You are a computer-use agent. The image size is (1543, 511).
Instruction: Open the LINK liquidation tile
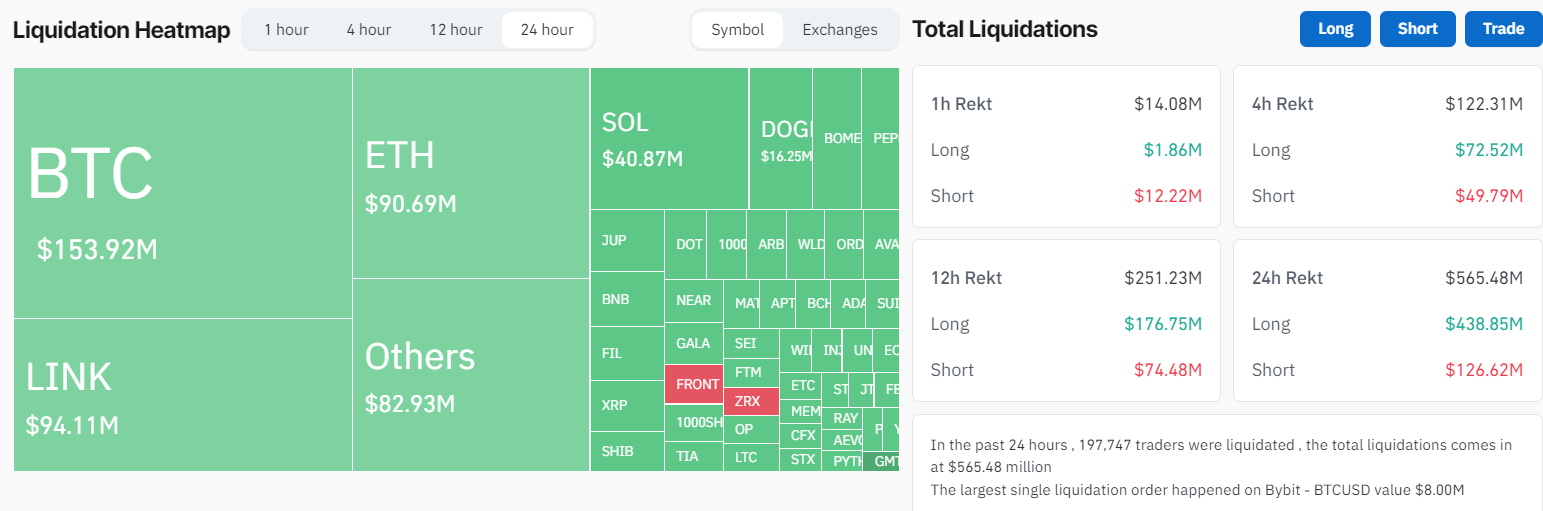[182, 394]
